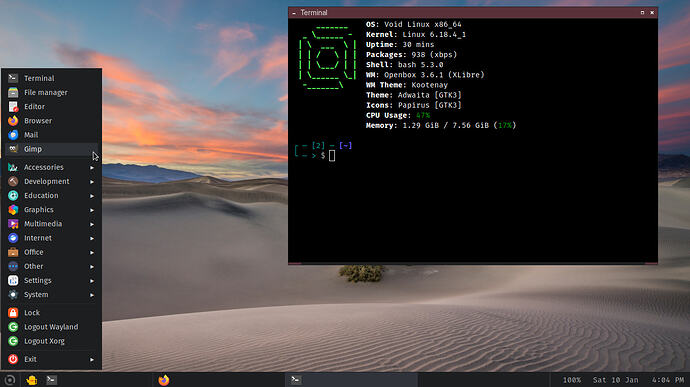This screenshot has height=387, width=690.
Task: Click the Sat 10 Jan date
Action: [615, 380]
